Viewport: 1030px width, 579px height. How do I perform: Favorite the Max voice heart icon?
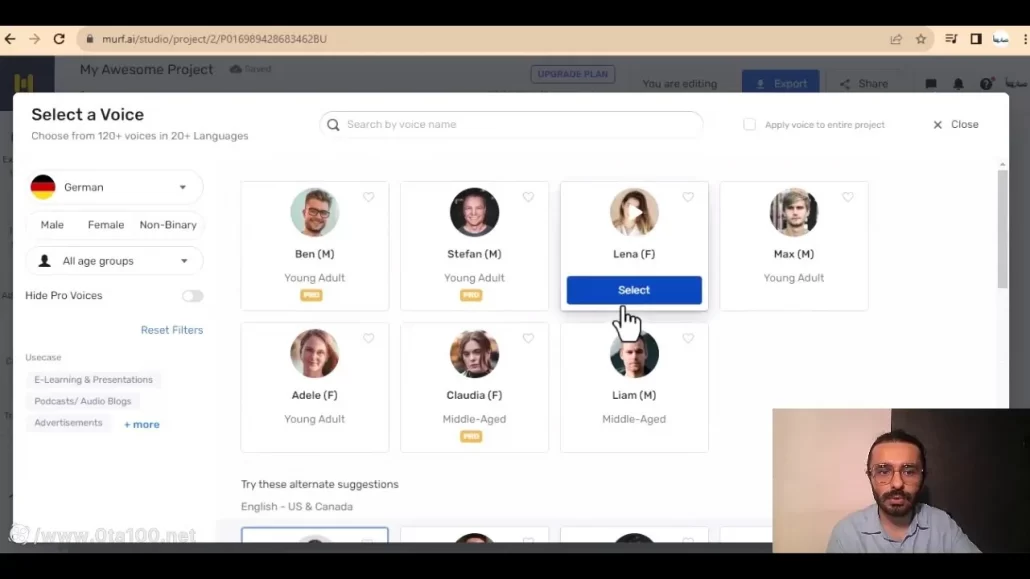(848, 198)
